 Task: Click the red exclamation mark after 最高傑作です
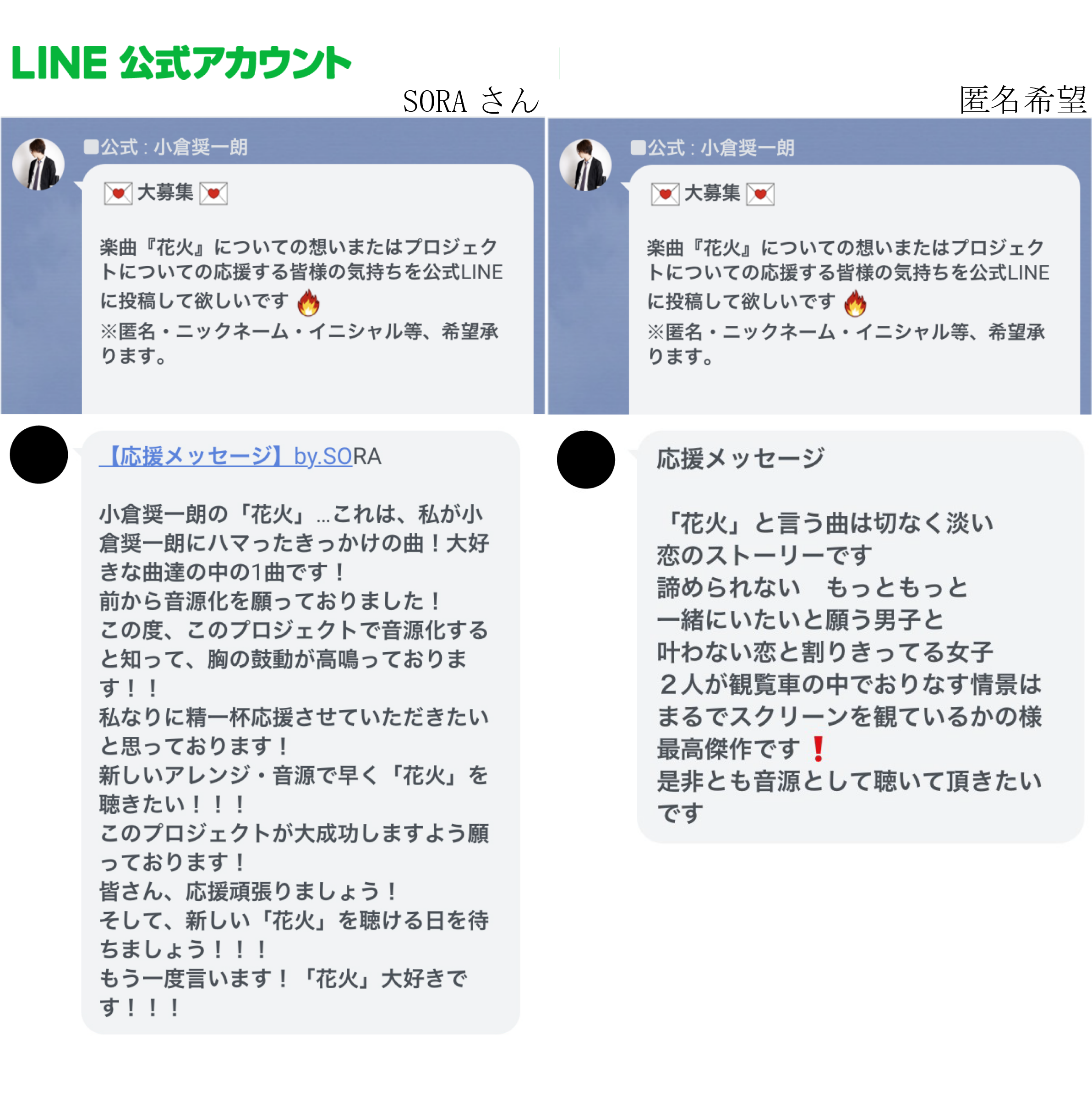point(818,749)
